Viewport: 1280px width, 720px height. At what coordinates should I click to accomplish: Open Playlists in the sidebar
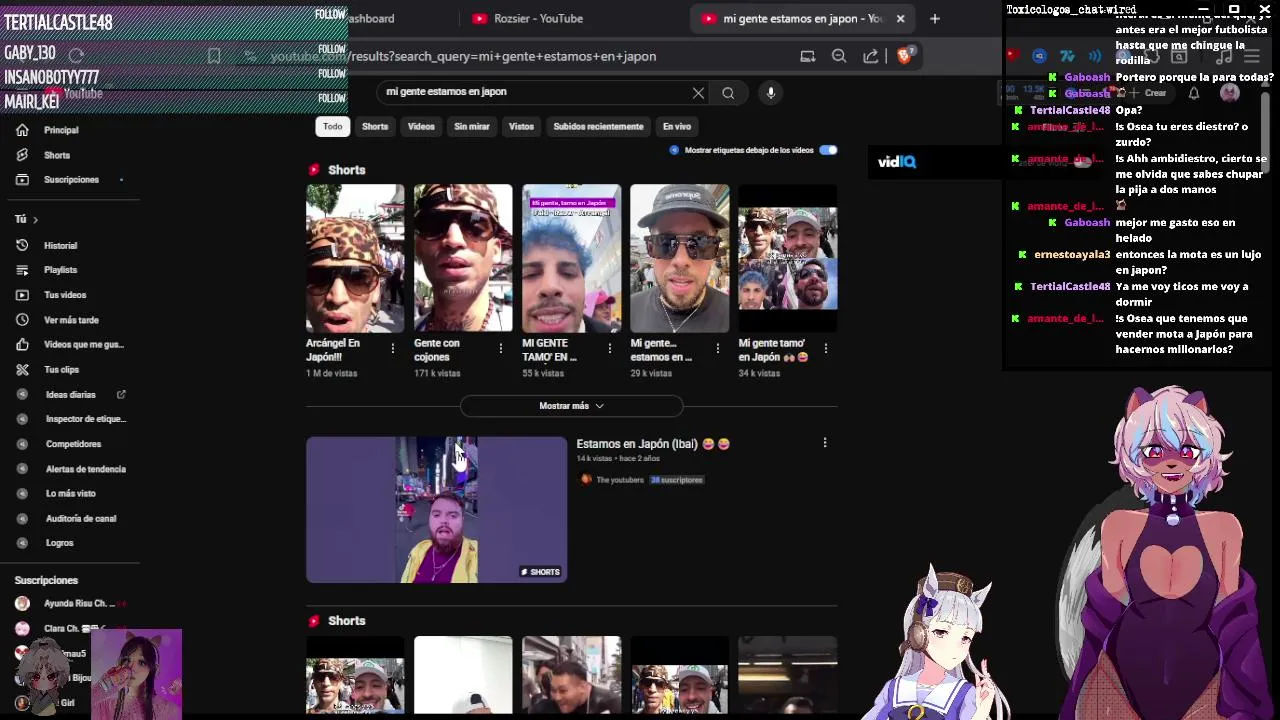click(60, 270)
